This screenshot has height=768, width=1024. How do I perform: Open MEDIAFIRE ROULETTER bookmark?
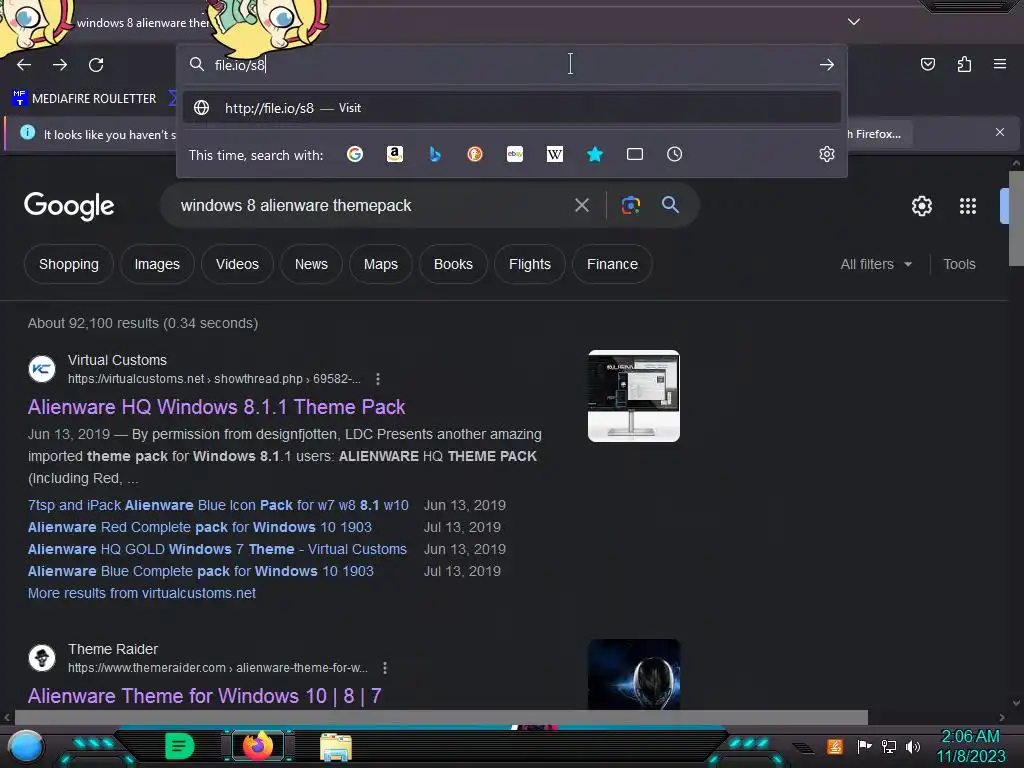[84, 99]
